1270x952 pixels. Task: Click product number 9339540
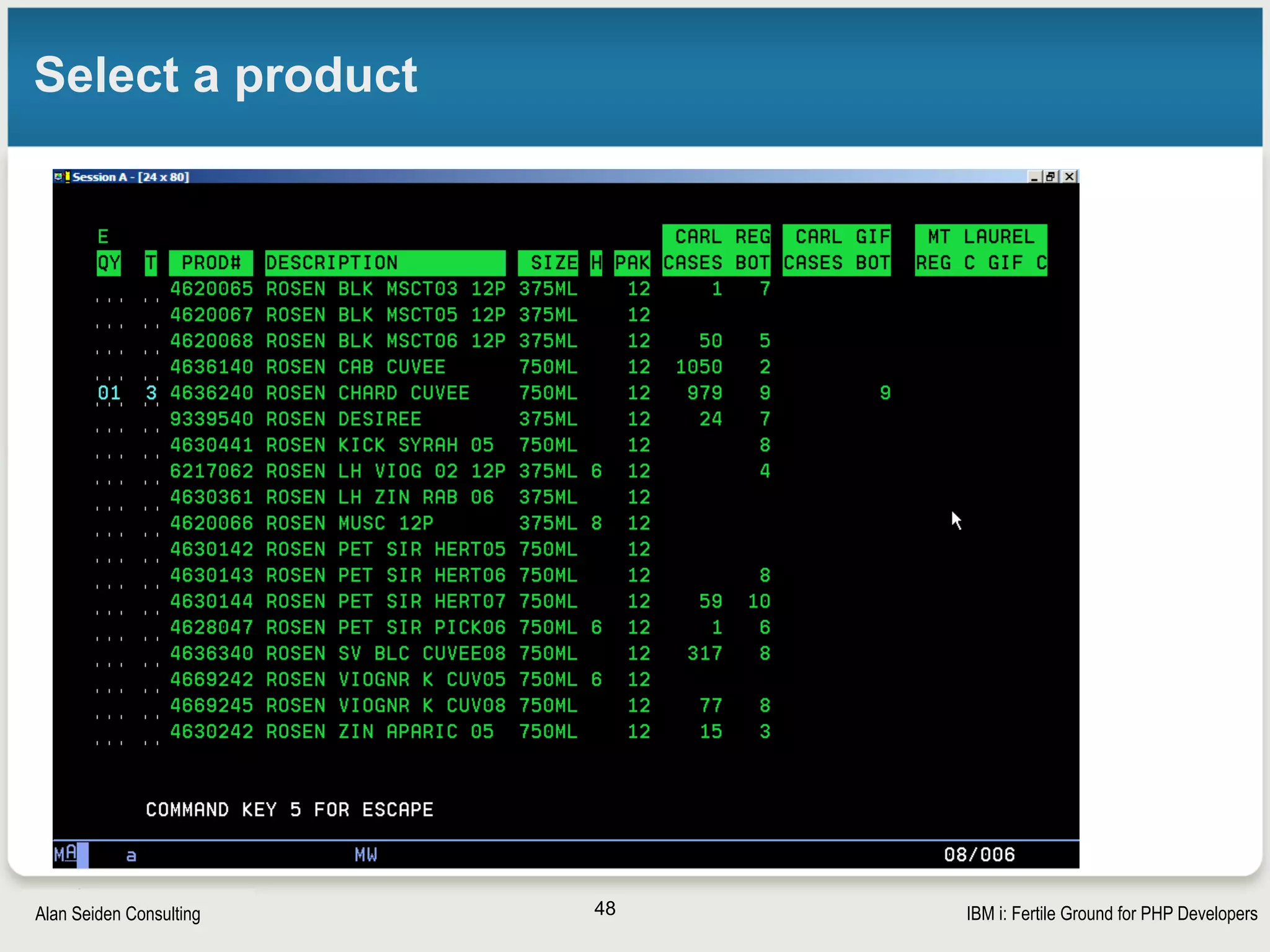pyautogui.click(x=211, y=419)
